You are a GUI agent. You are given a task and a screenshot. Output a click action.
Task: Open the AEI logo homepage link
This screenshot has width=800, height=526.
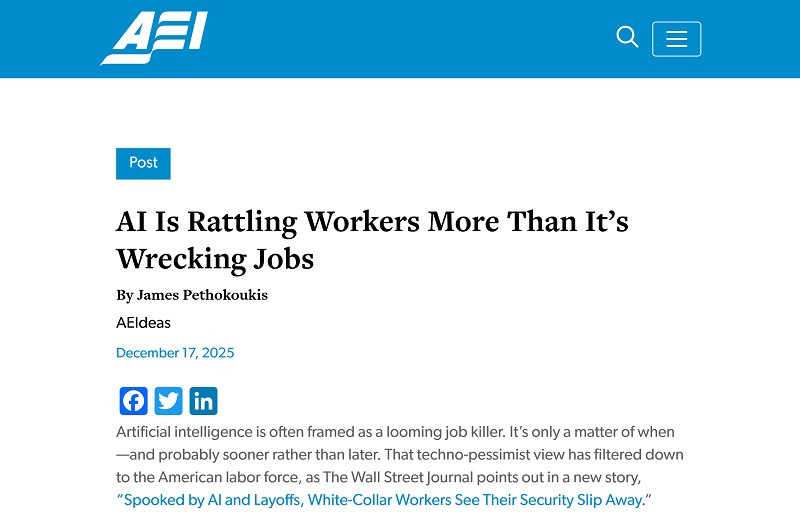[x=154, y=38]
